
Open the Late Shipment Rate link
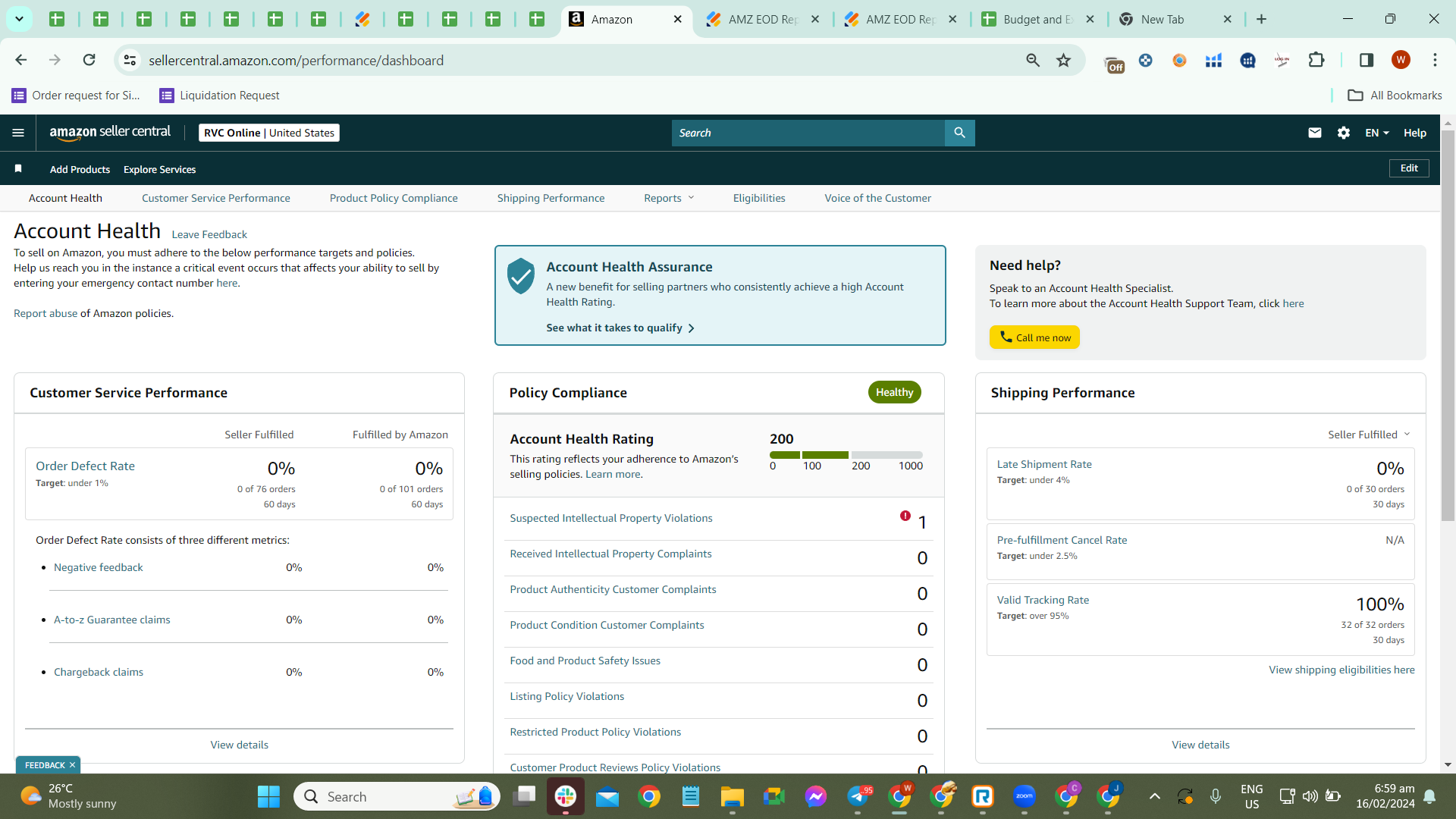coord(1044,464)
